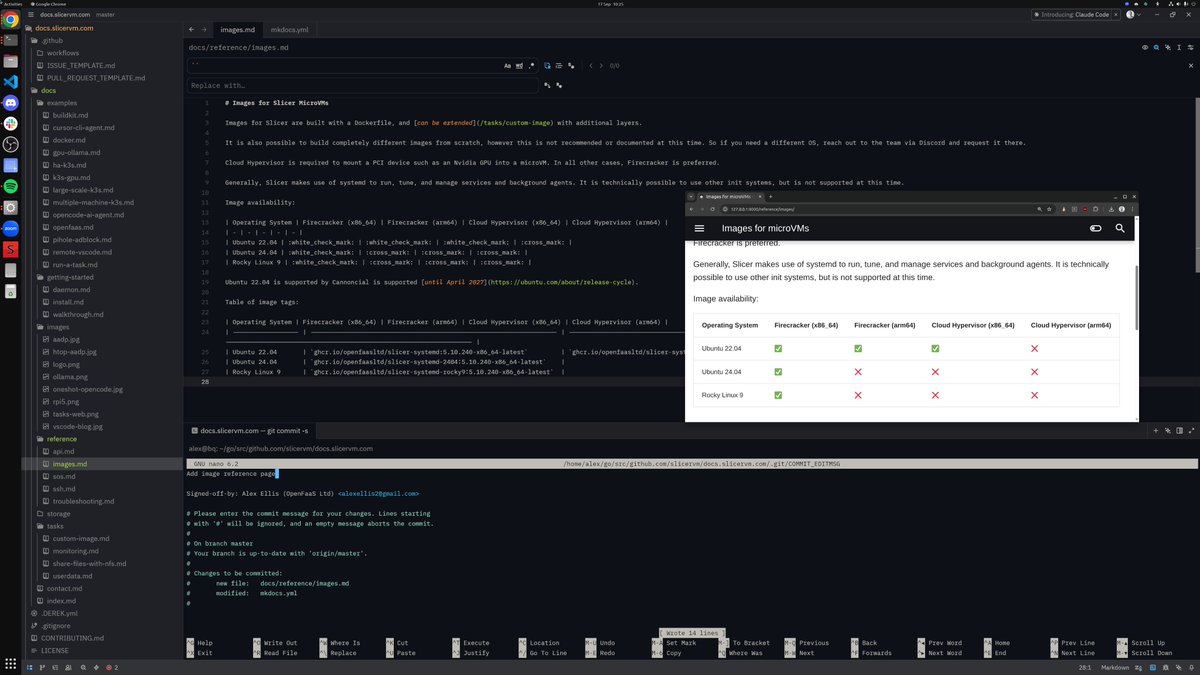This screenshot has width=1200, height=675.
Task: Open the master branch switcher
Action: coord(105,15)
